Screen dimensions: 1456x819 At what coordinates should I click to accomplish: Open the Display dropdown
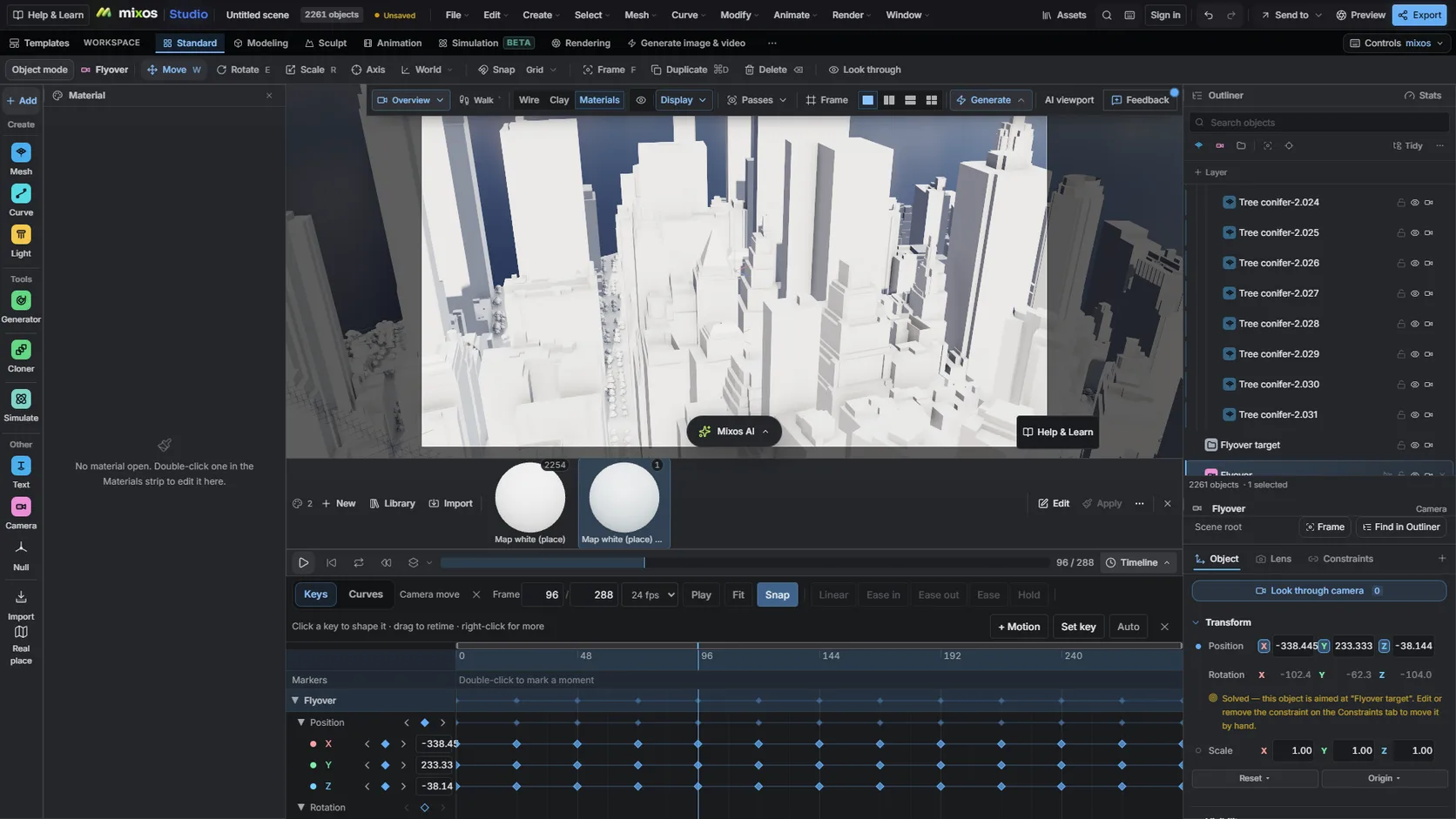click(x=684, y=100)
